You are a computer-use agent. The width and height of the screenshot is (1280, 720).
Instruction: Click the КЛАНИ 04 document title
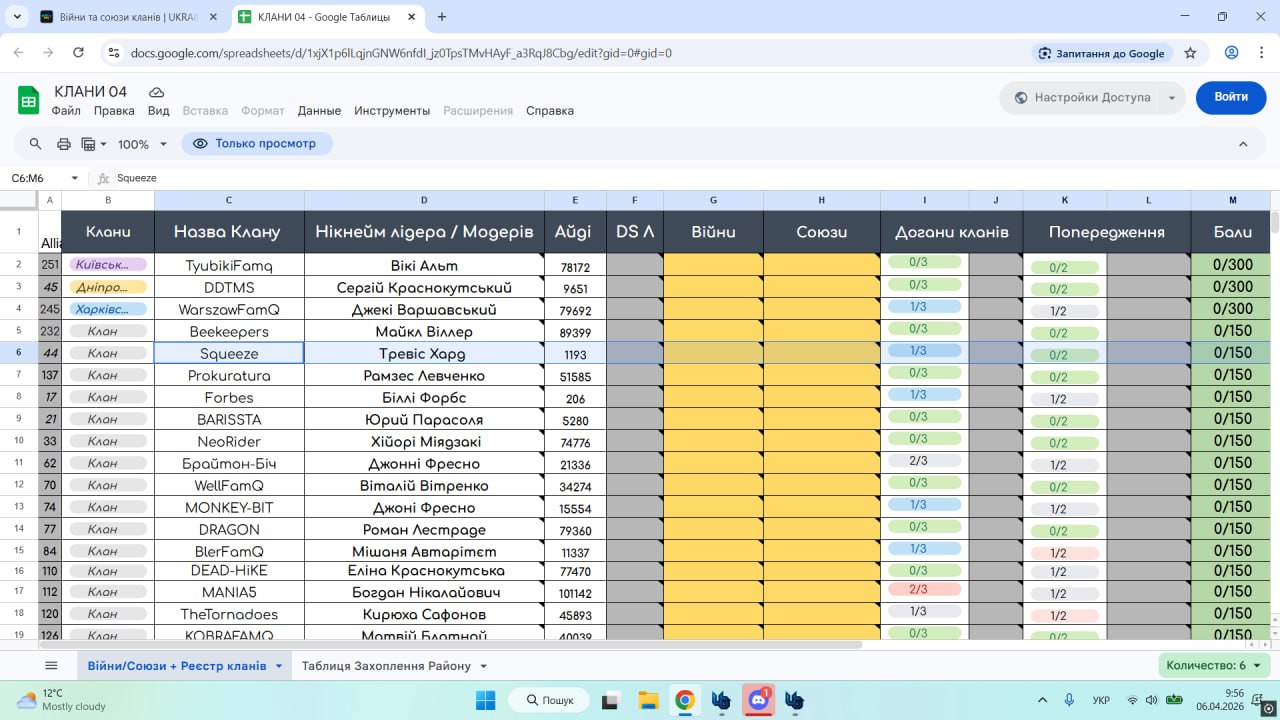pos(91,92)
